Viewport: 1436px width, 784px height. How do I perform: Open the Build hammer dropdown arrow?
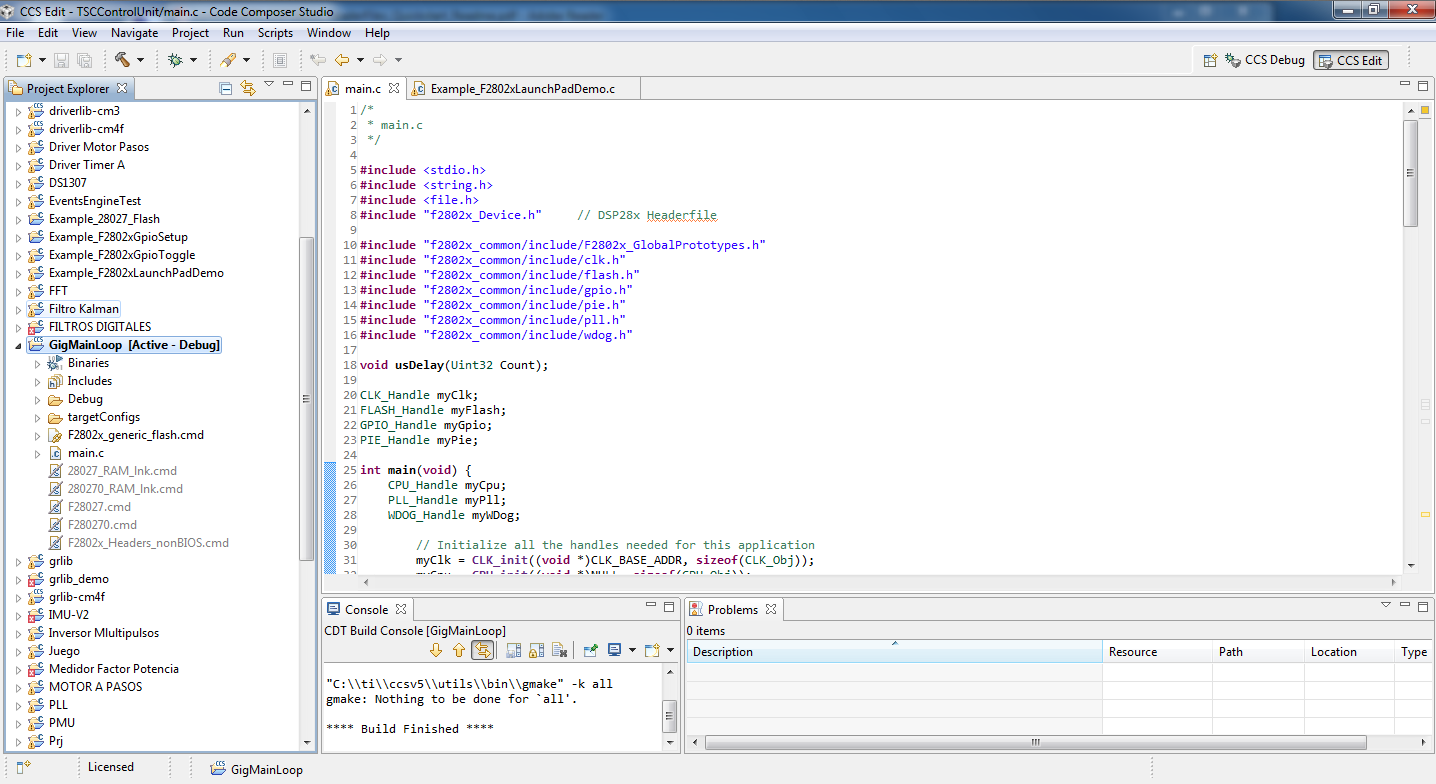tap(140, 60)
